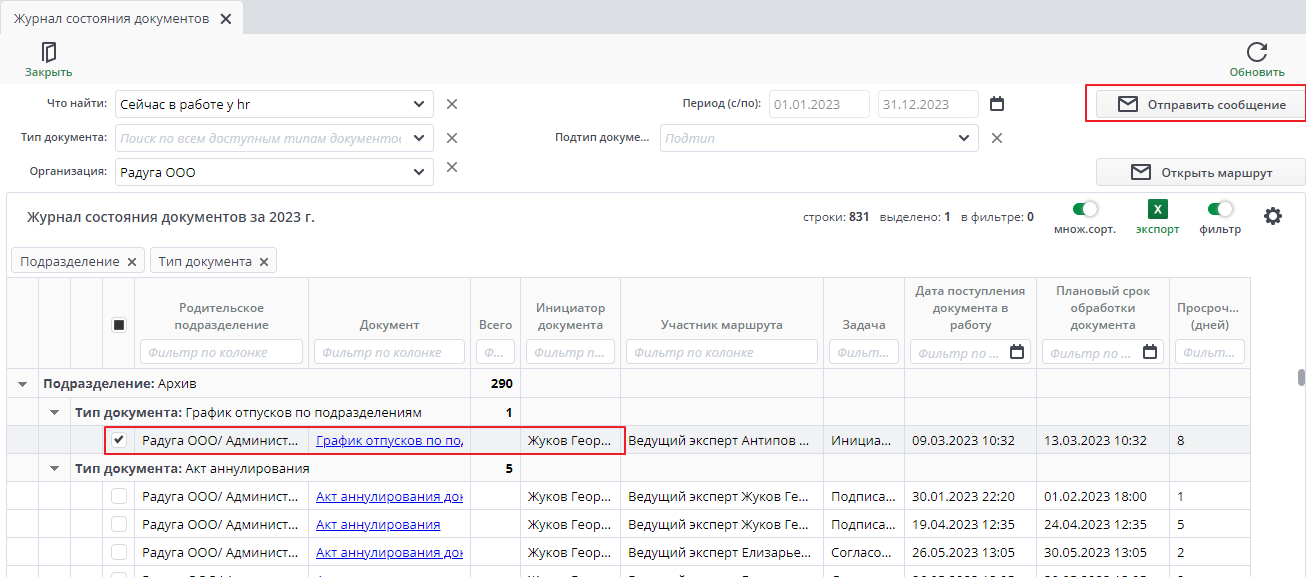Viewport: 1306px width, 577px height.
Task: Click the Документ column filter field
Action: coord(389,352)
